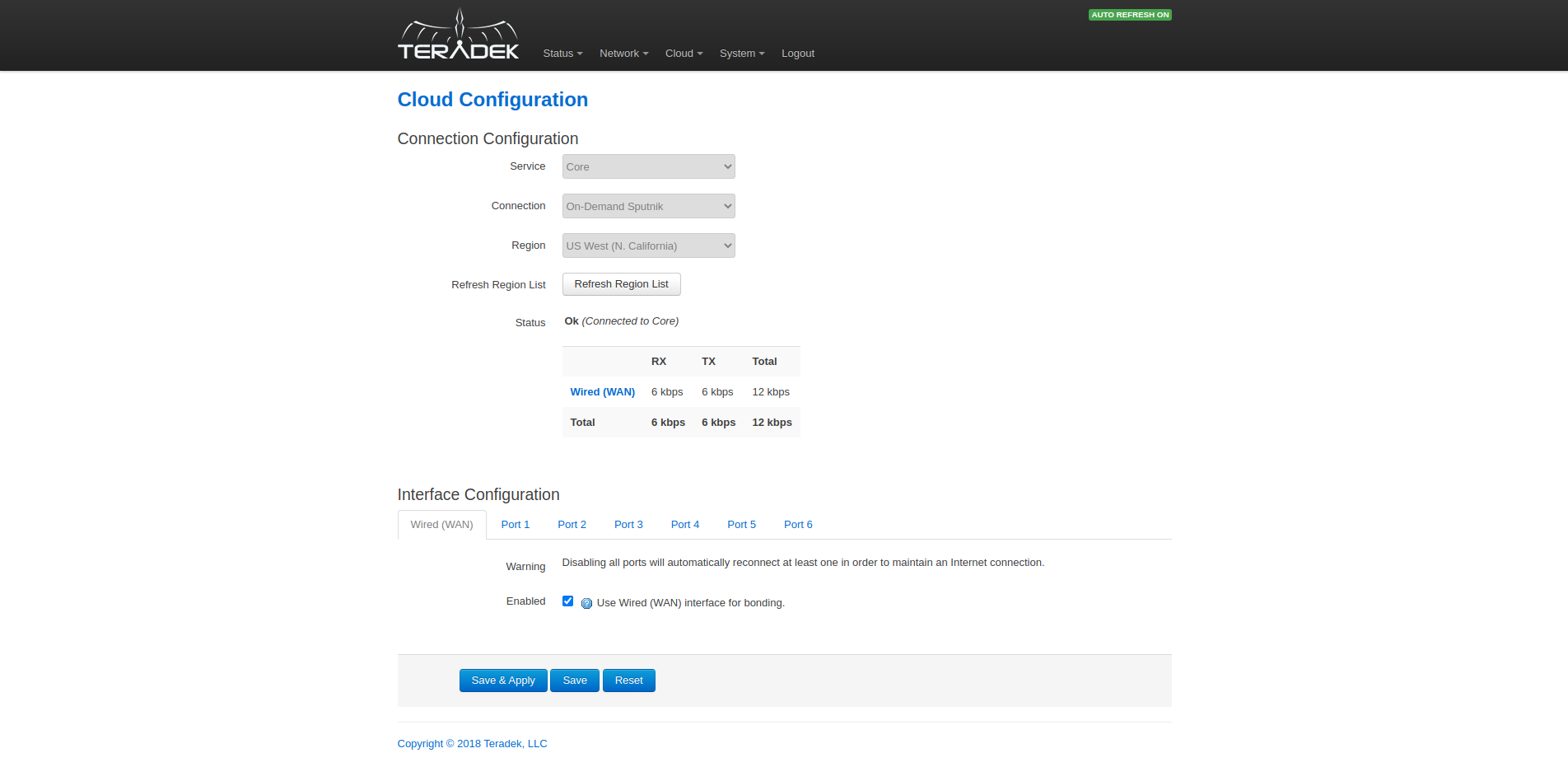Click Logout in the navigation bar

coord(797,54)
